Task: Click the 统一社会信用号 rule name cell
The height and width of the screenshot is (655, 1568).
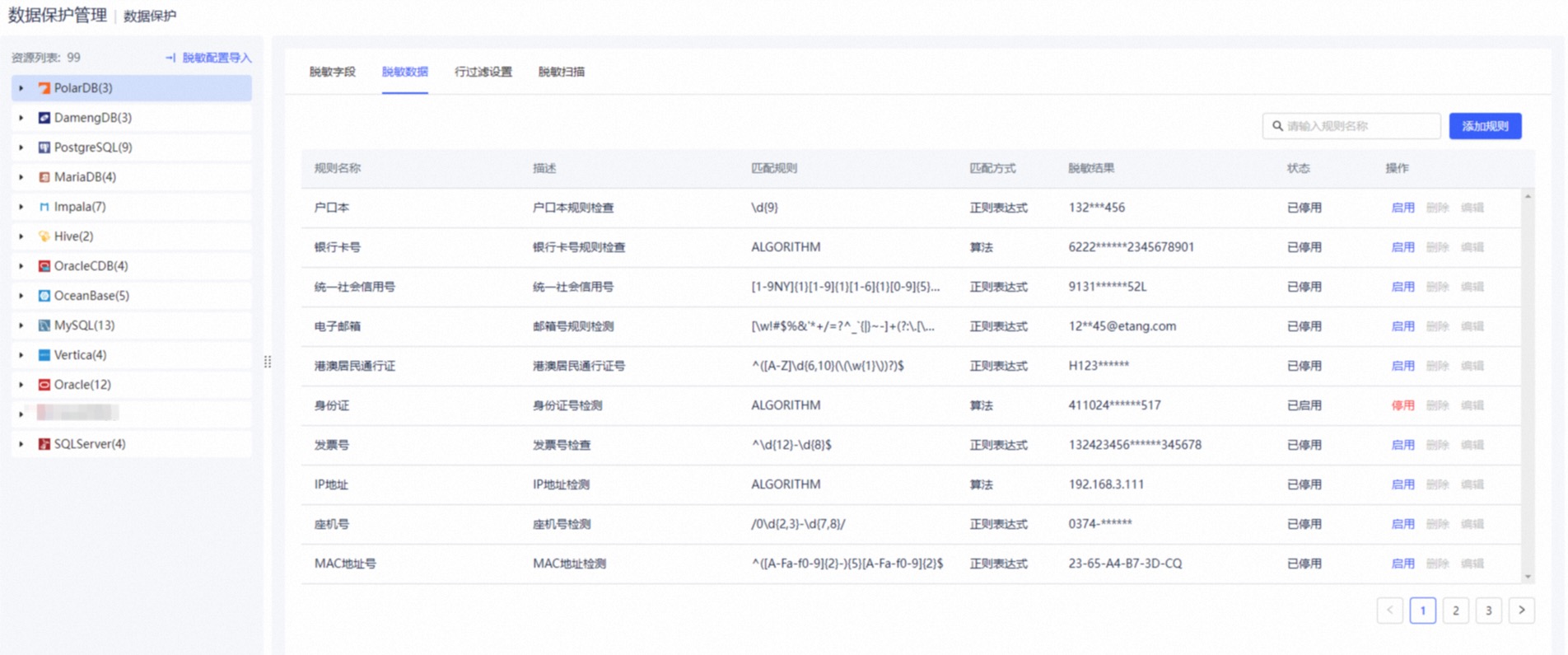Action: coord(354,287)
